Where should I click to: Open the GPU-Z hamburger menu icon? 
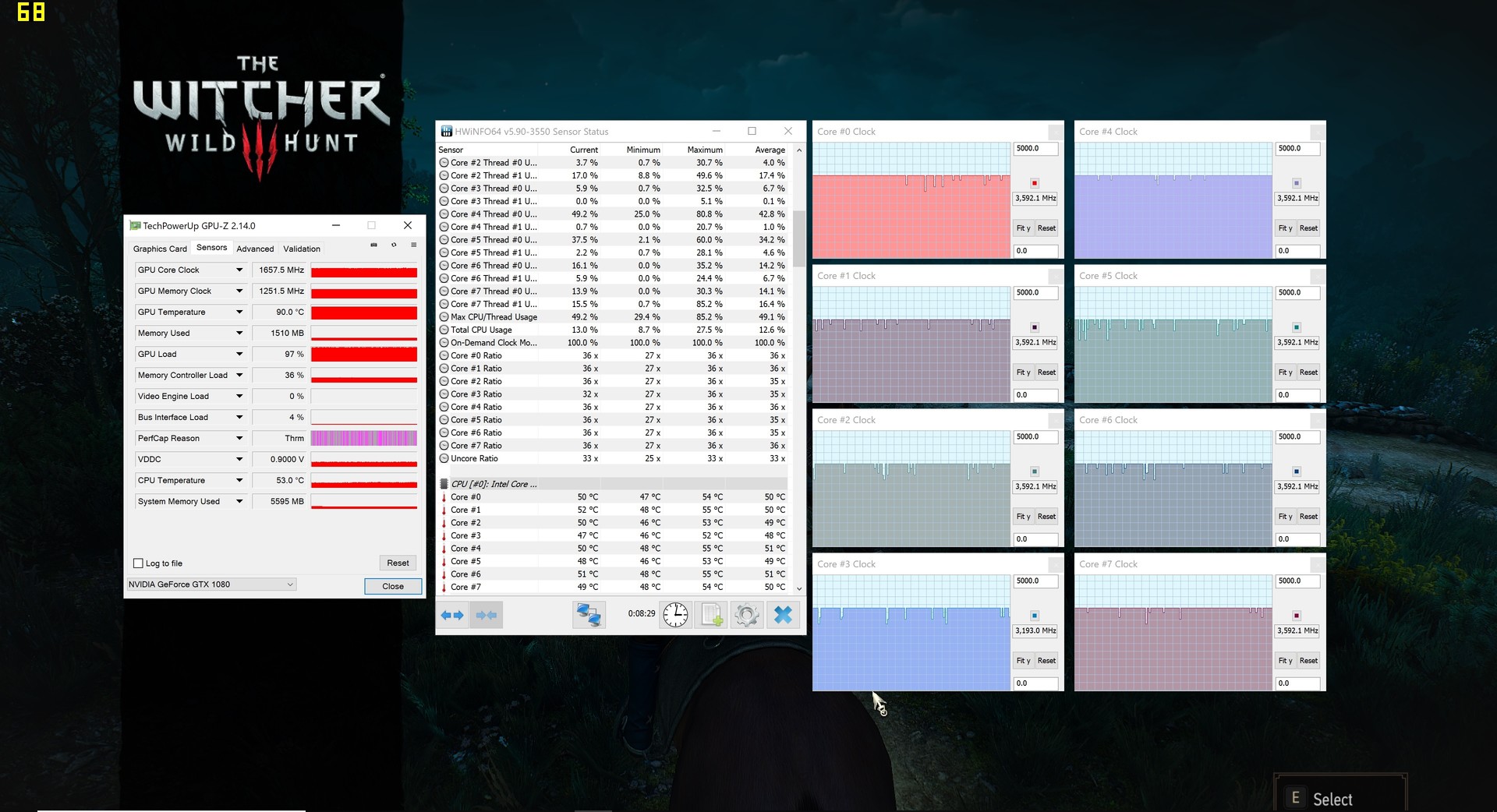tap(413, 245)
